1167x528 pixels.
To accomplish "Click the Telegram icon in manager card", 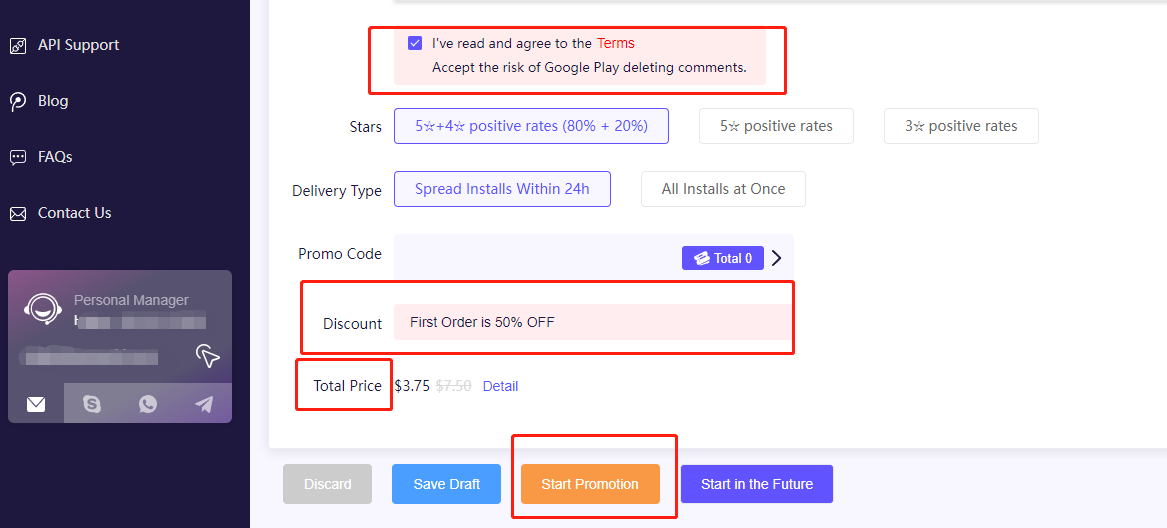I will click(x=204, y=404).
